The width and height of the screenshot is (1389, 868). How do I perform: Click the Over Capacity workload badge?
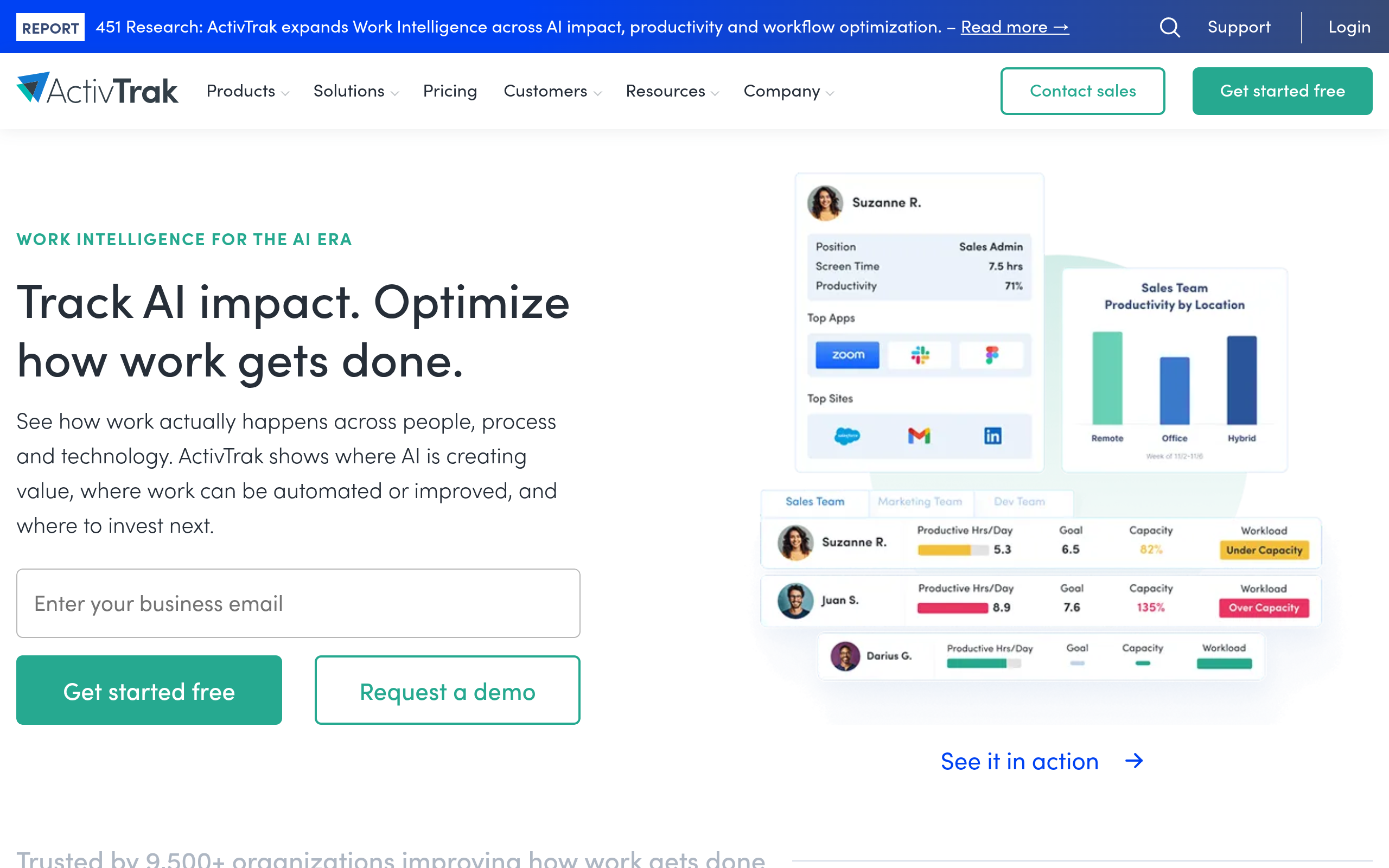coord(1264,608)
